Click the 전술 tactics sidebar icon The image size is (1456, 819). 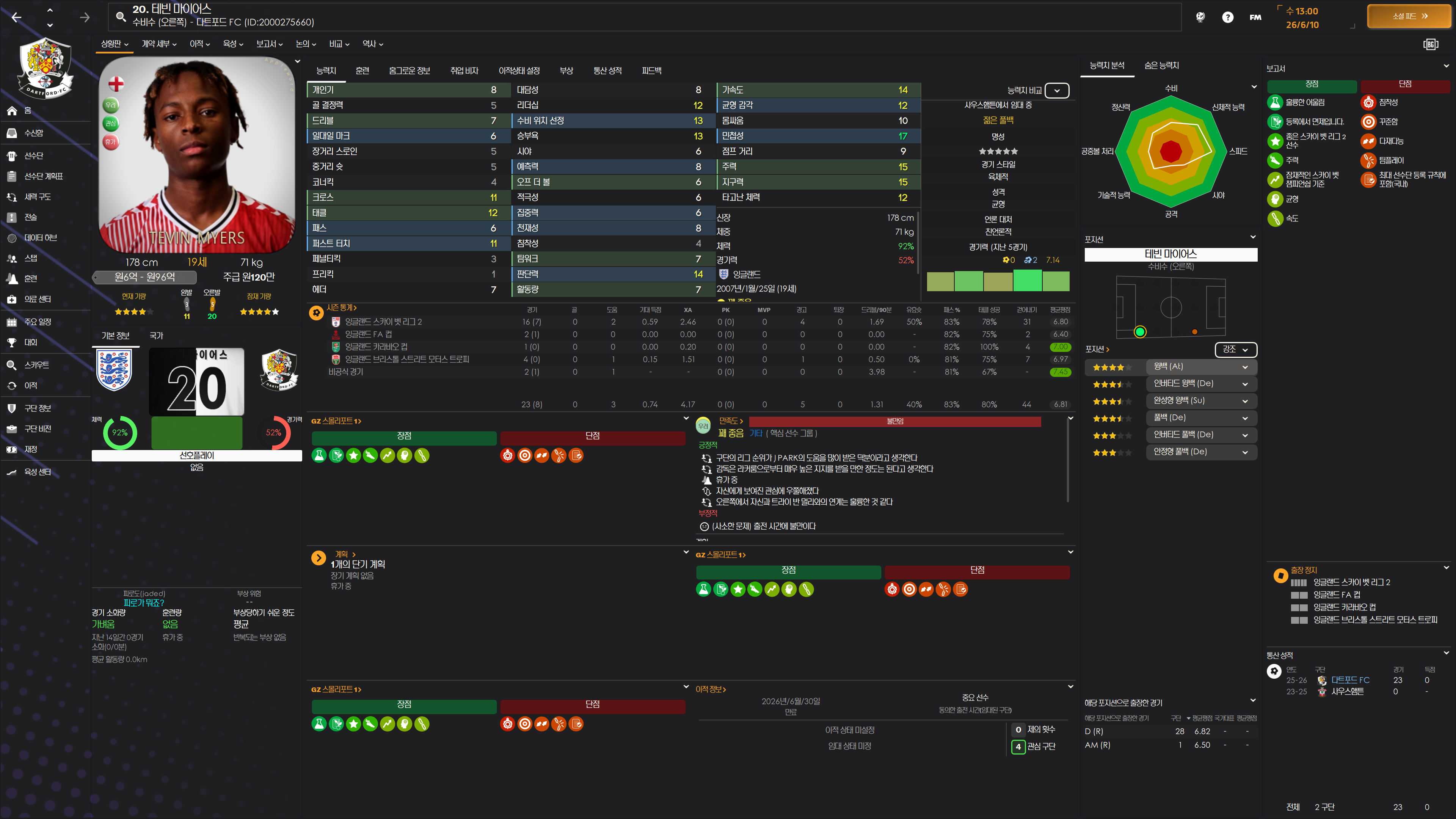point(12,218)
